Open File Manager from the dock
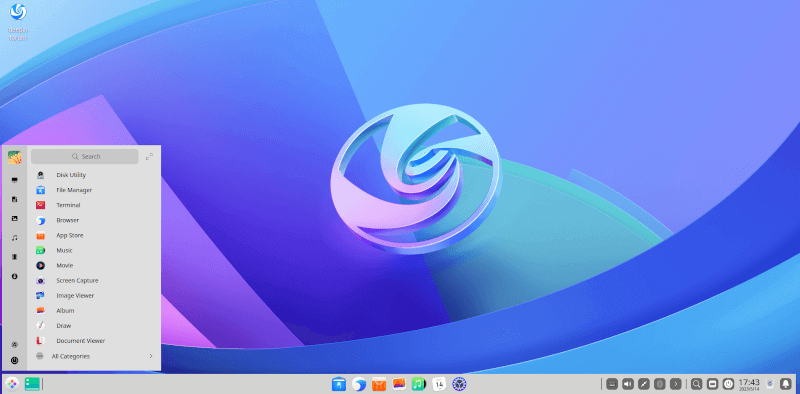This screenshot has width=800, height=394. [x=339, y=384]
